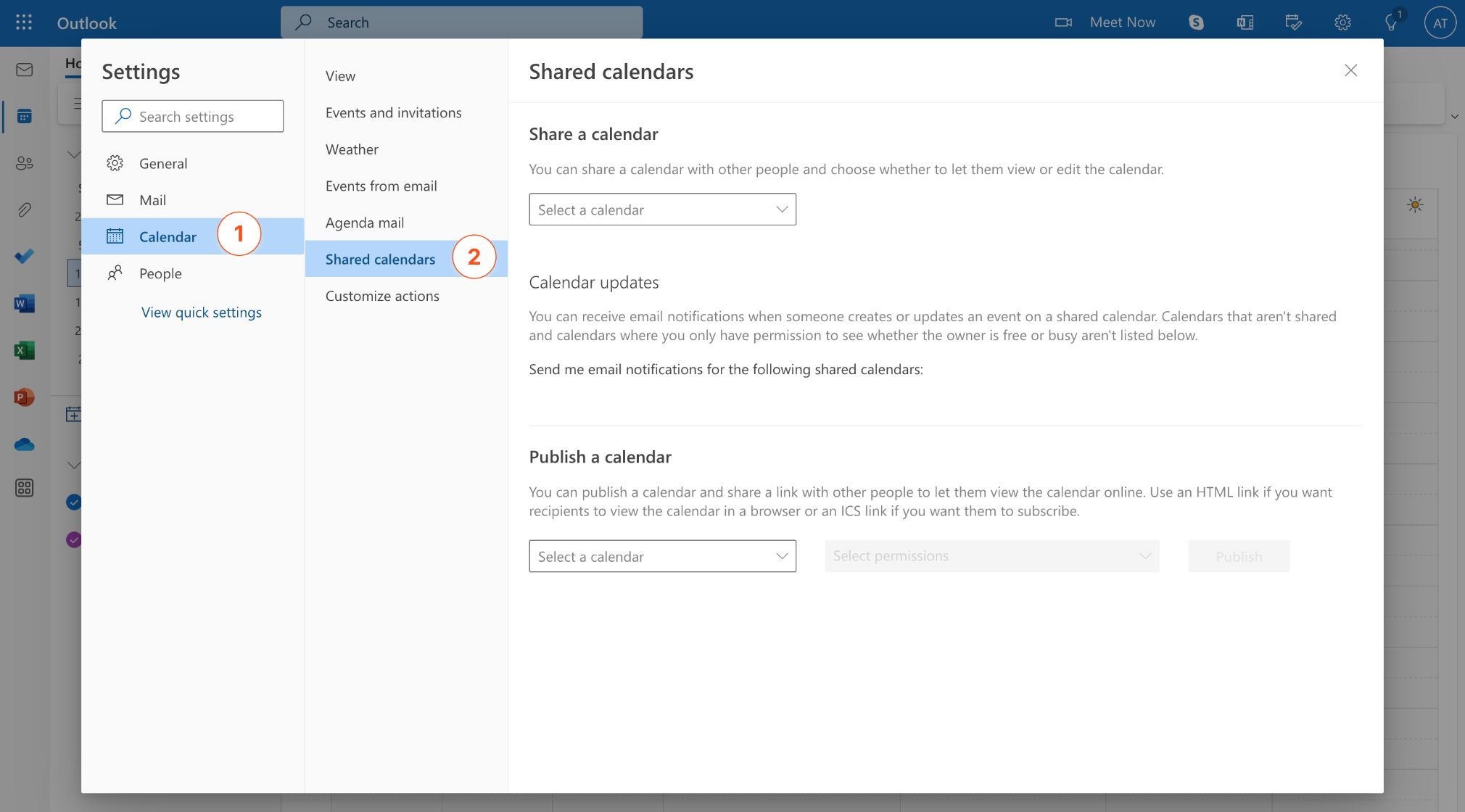
Task: Open the Mail settings category
Action: pos(152,200)
